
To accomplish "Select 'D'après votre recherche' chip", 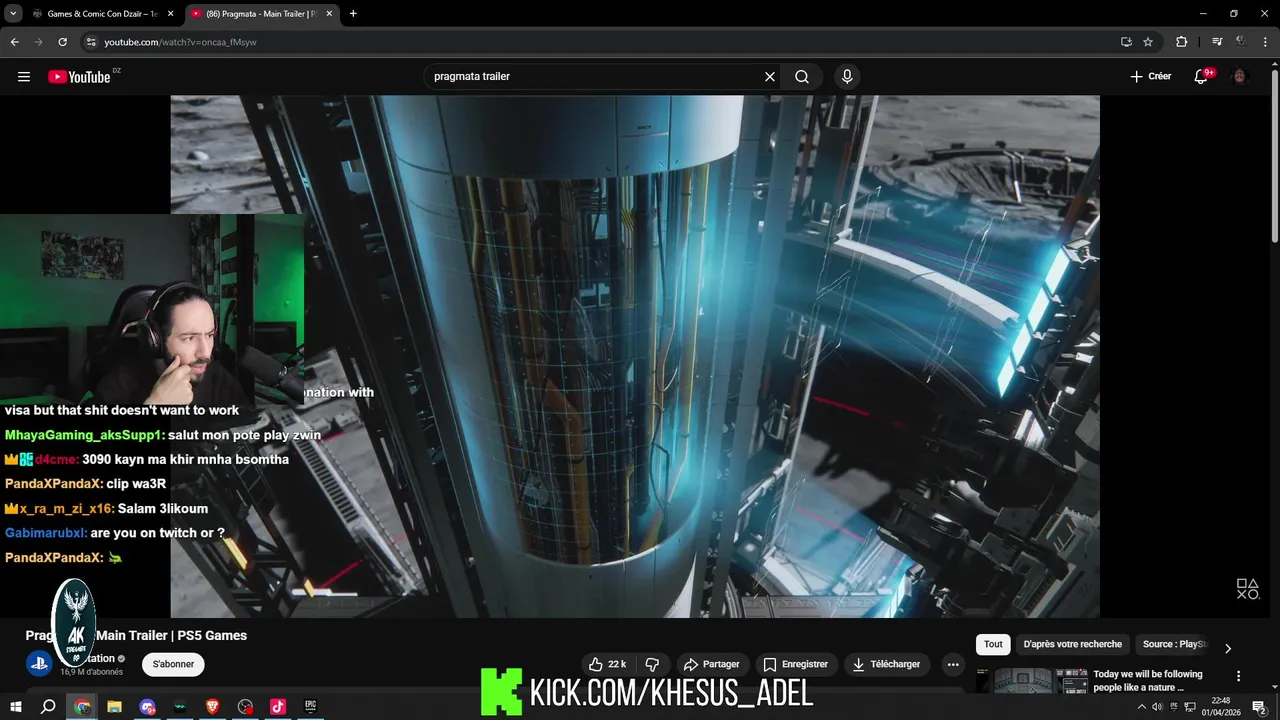I will pos(1073,645).
